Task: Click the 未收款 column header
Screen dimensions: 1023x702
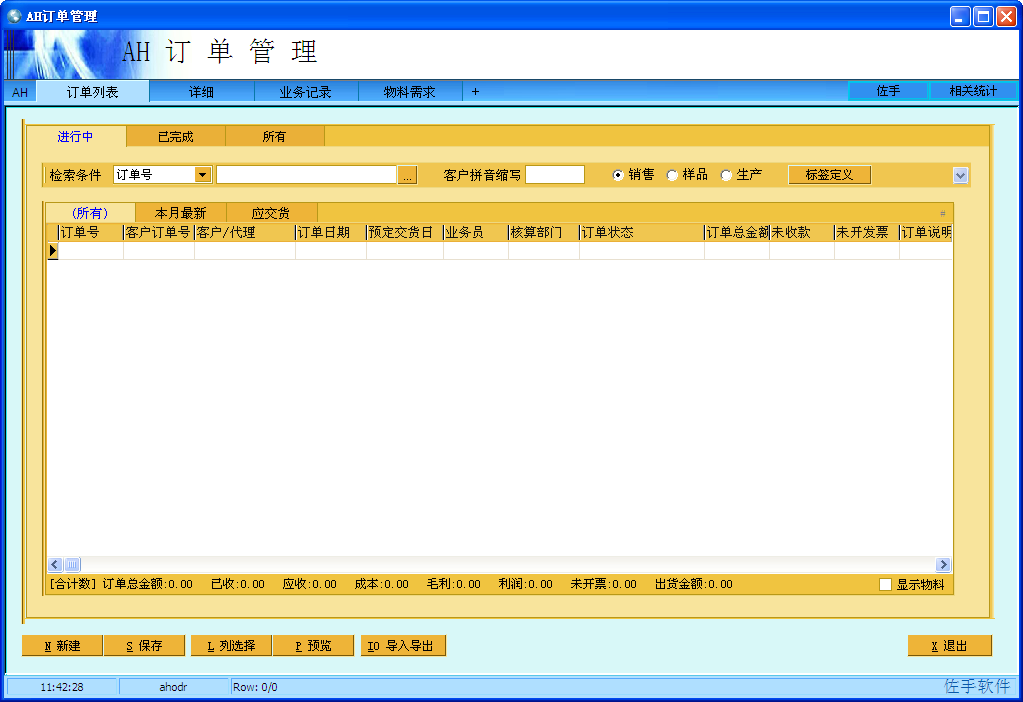Action: (801, 232)
